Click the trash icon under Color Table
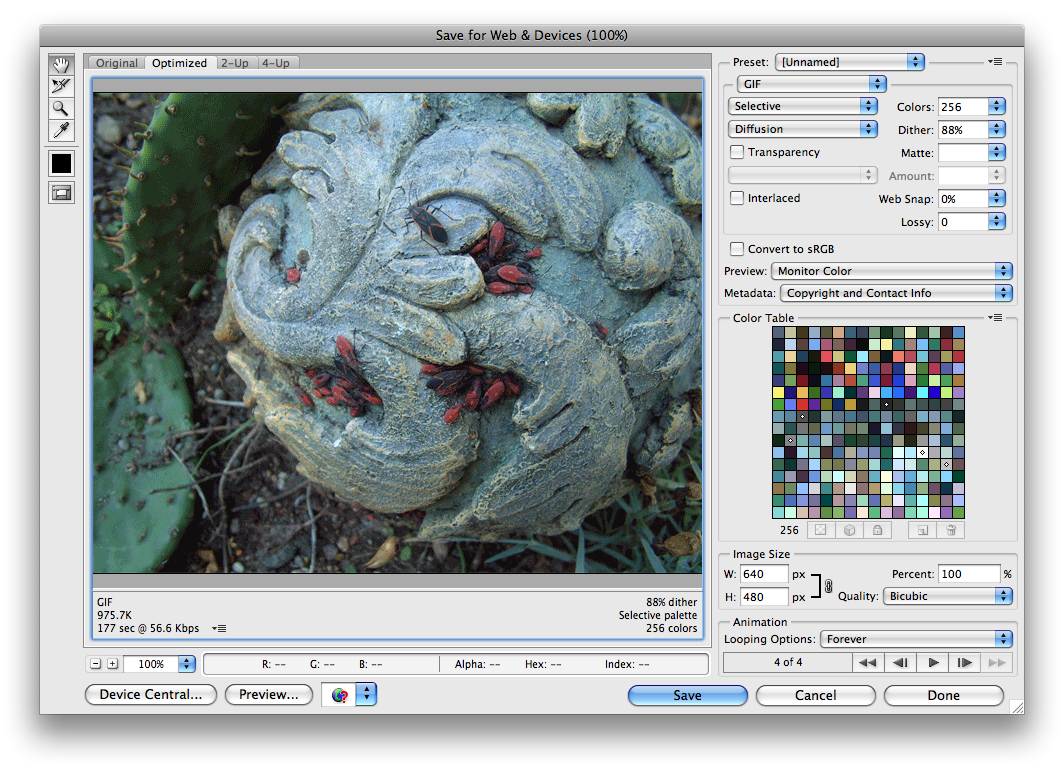Image resolution: width=1064 pixels, height=769 pixels. [x=952, y=530]
